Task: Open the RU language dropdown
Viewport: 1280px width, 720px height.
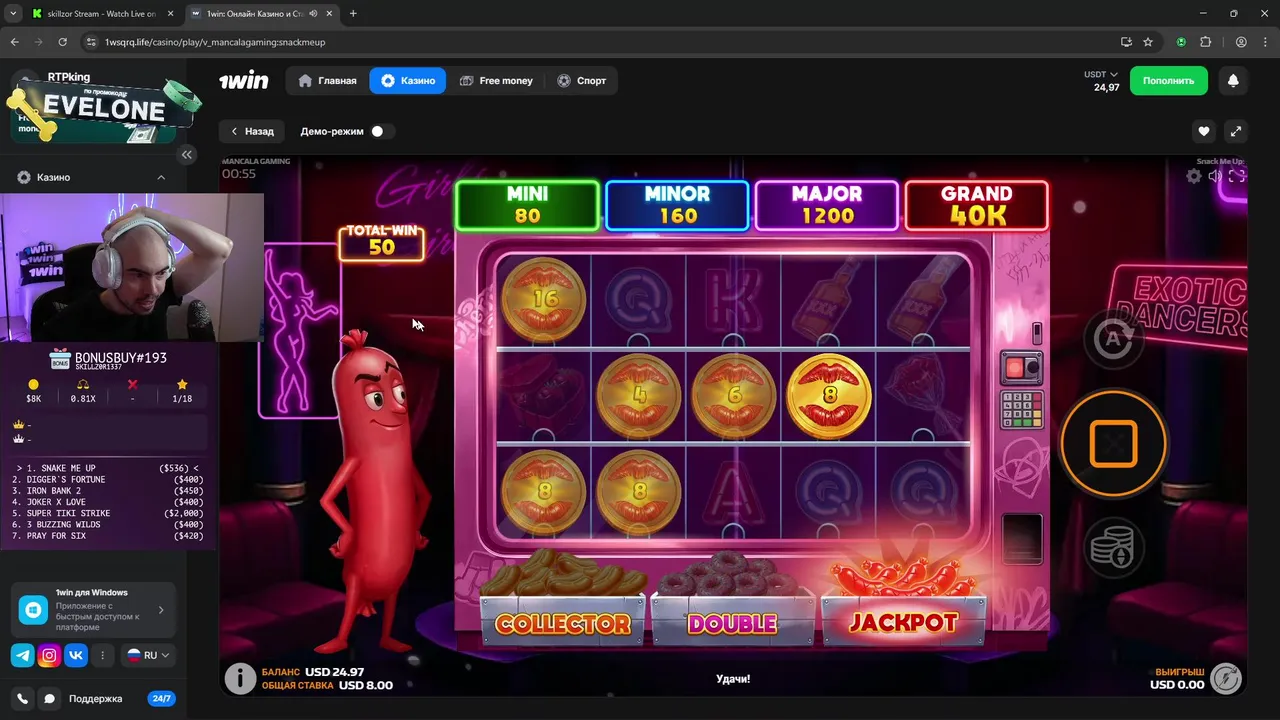Action: tap(148, 655)
